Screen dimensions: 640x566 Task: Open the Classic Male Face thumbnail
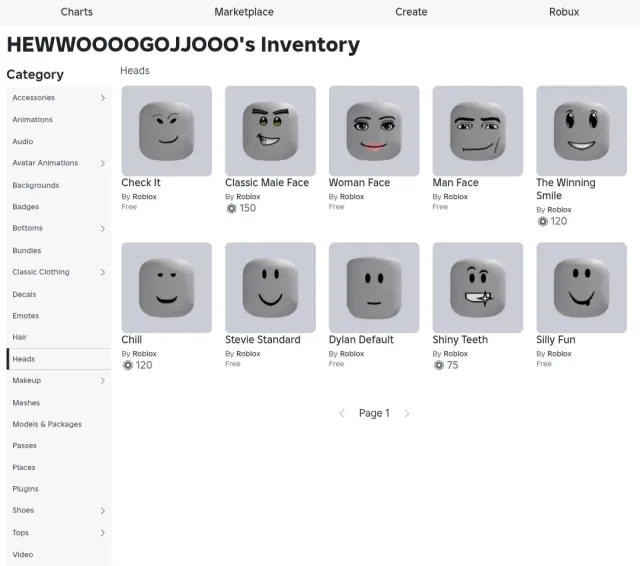pos(270,131)
